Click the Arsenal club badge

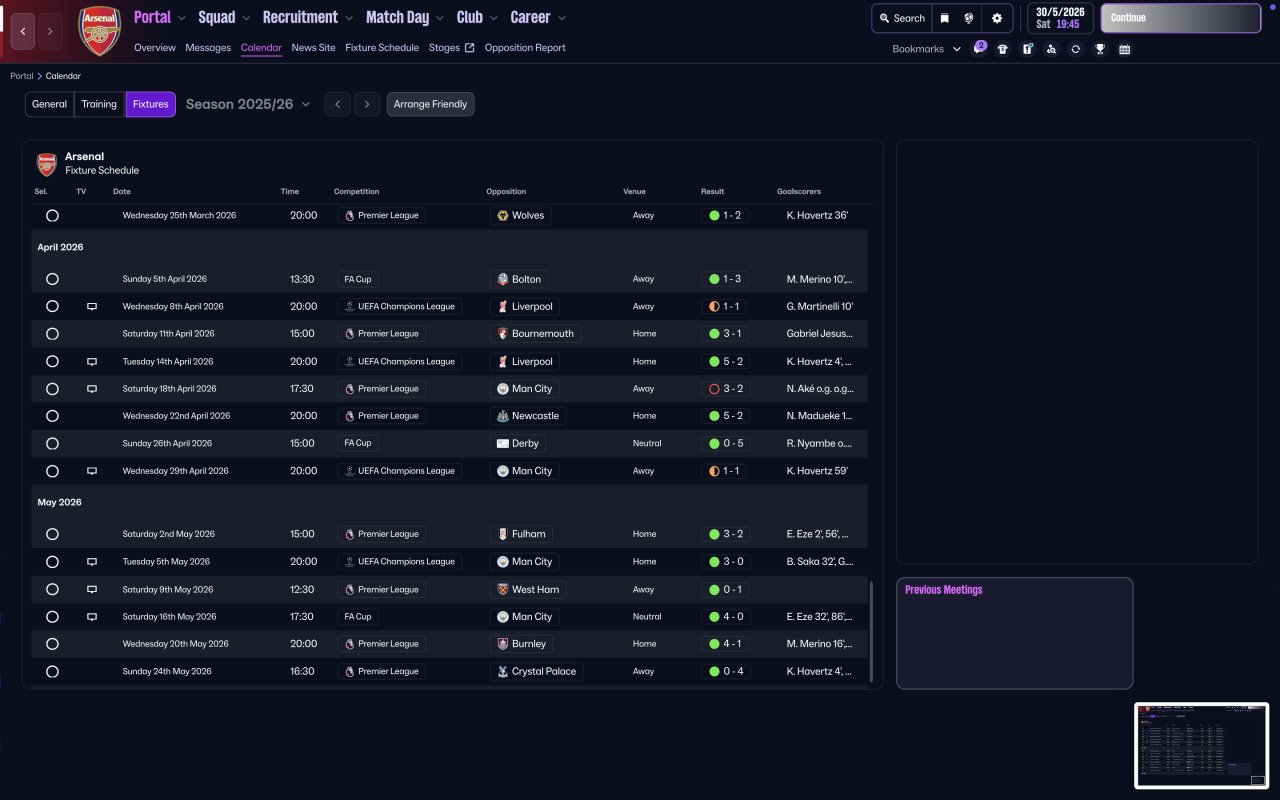[x=99, y=31]
